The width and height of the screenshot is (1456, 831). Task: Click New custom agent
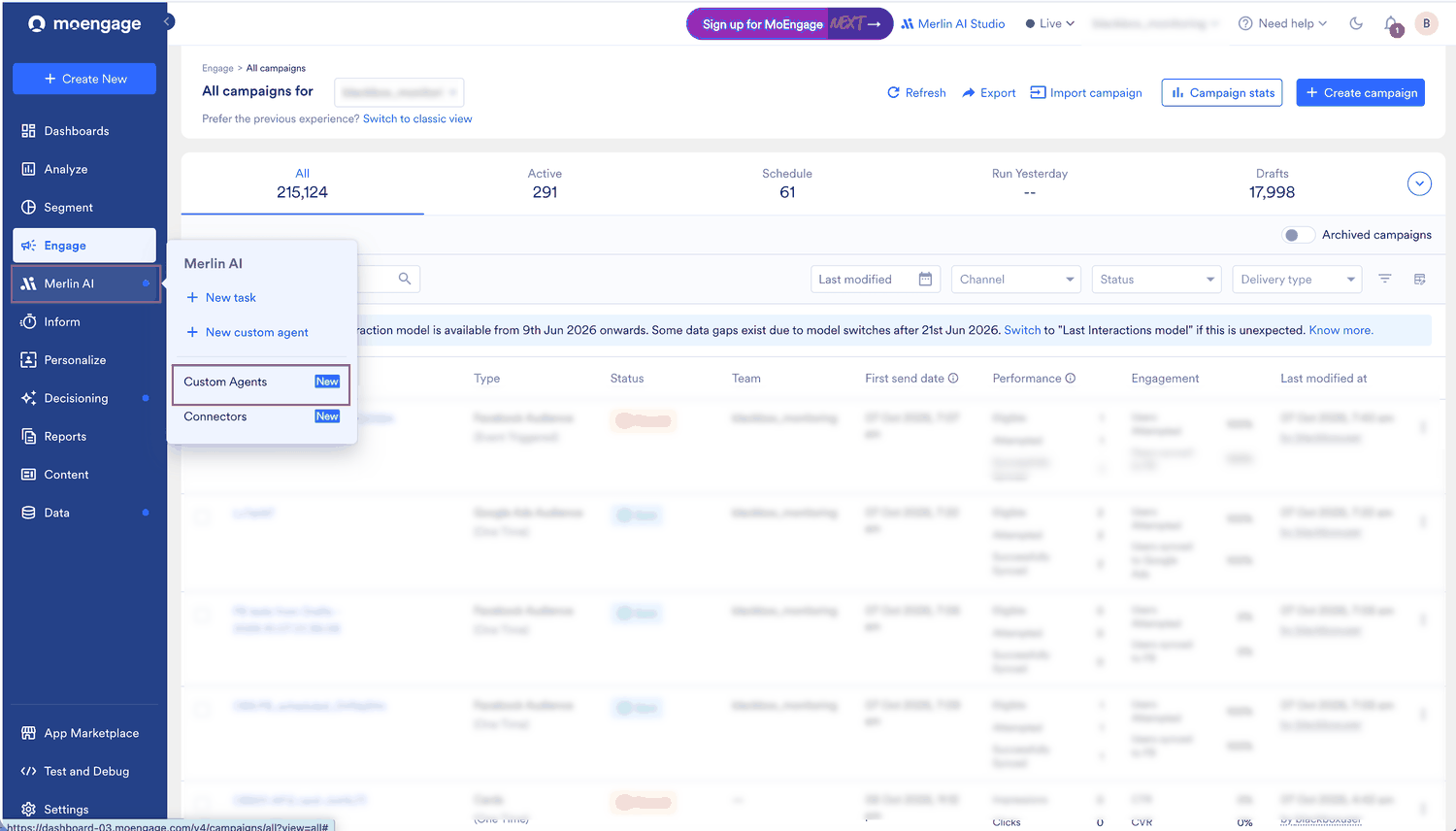pyautogui.click(x=248, y=332)
